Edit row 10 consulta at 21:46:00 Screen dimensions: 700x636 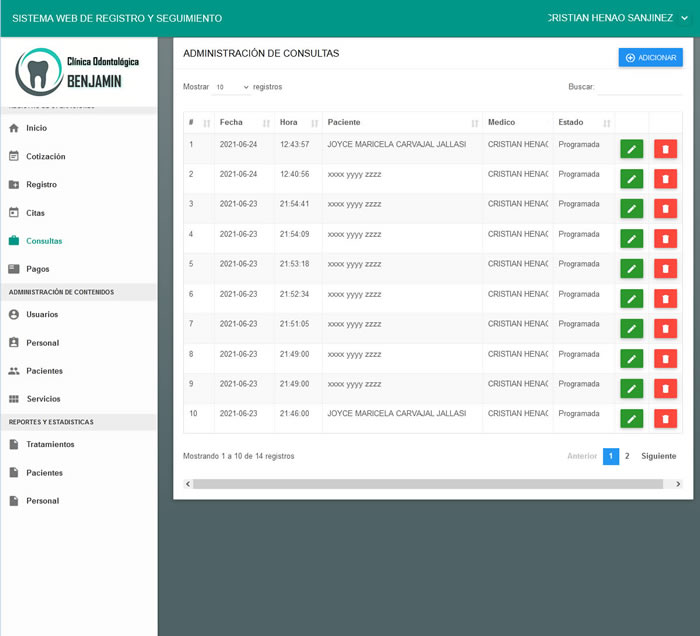(x=631, y=419)
